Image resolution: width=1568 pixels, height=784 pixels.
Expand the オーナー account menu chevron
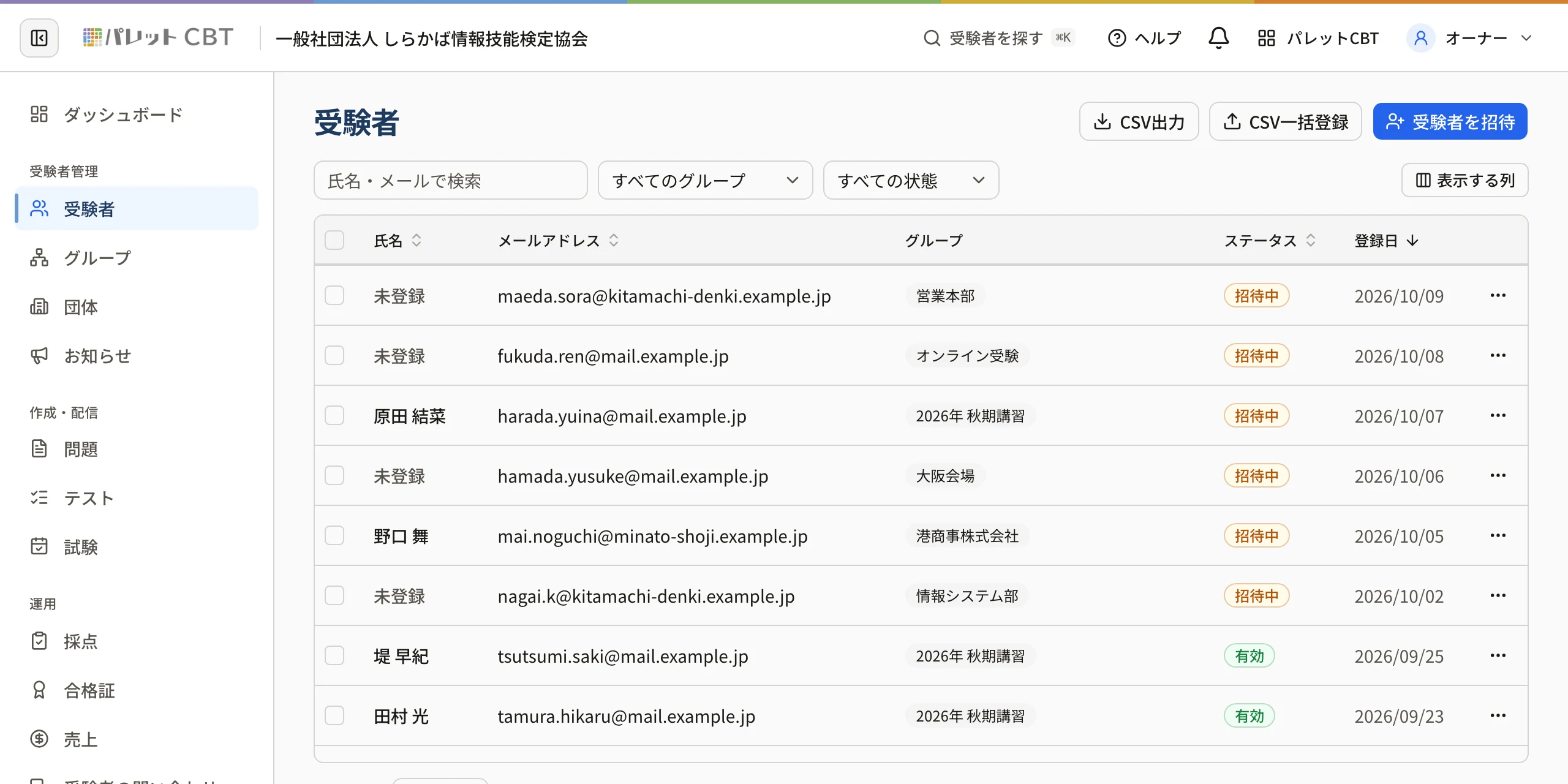coord(1526,38)
